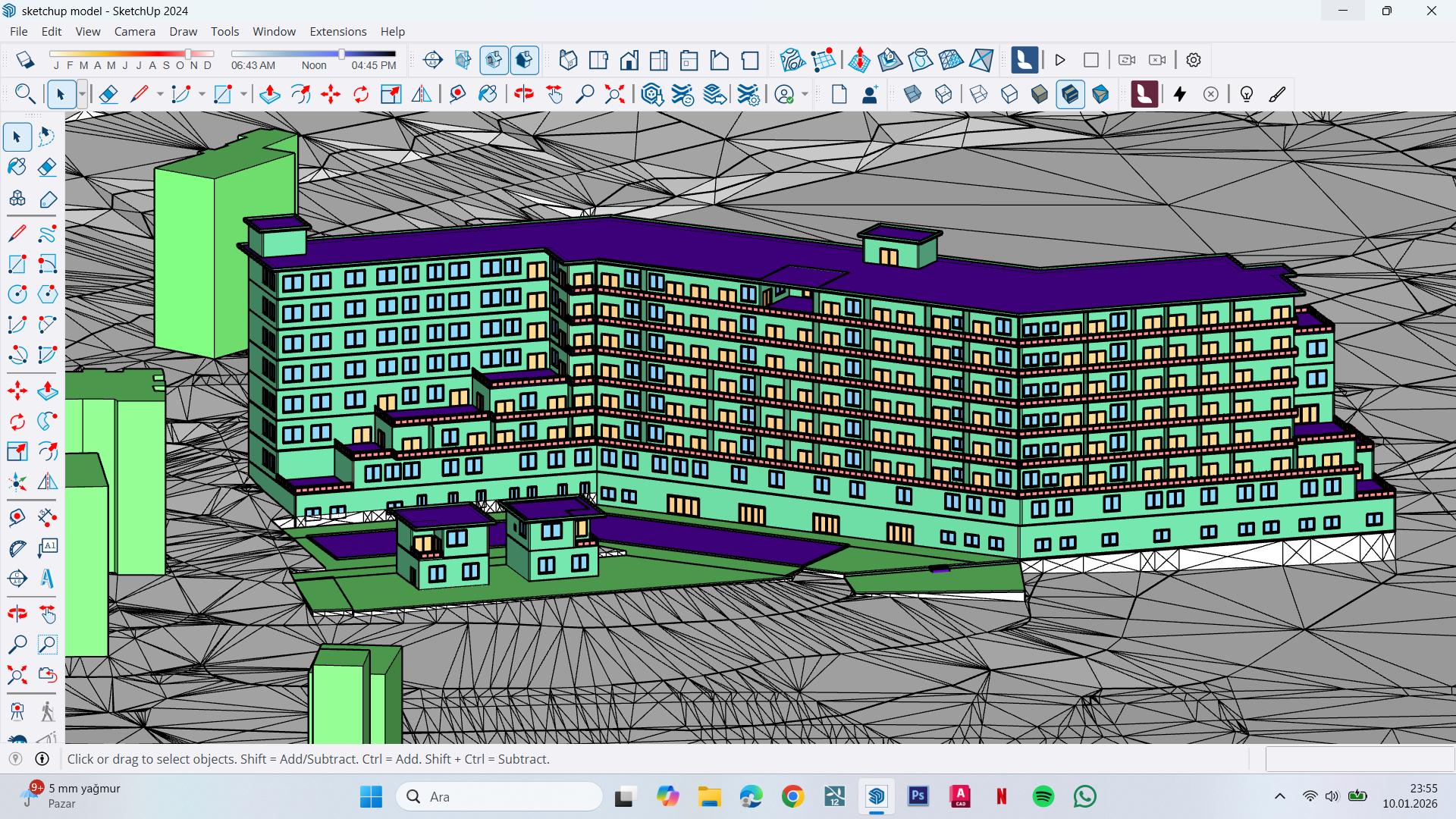Select the Walk tool in left toolbar
The width and height of the screenshot is (1456, 819).
pos(47,711)
